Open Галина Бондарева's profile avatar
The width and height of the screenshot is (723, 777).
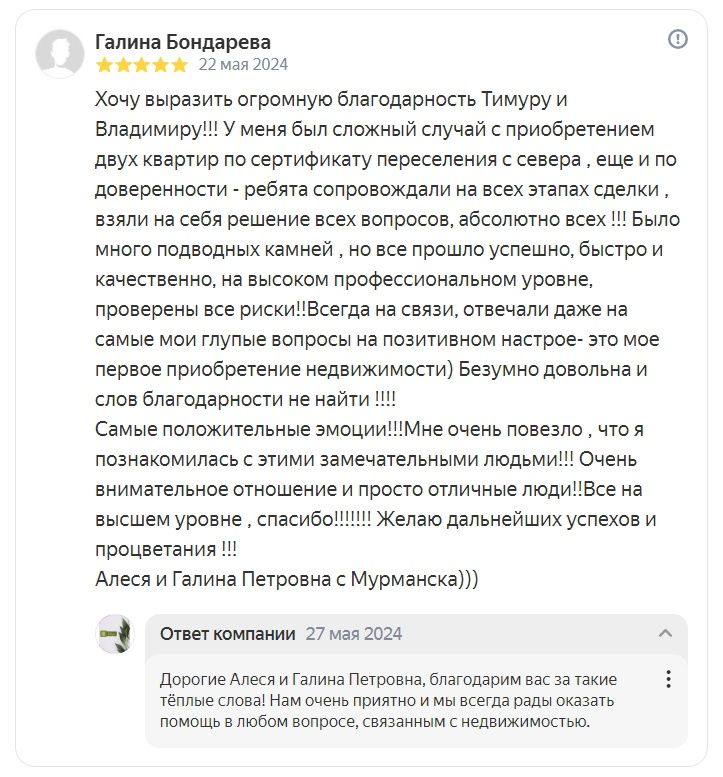point(60,54)
